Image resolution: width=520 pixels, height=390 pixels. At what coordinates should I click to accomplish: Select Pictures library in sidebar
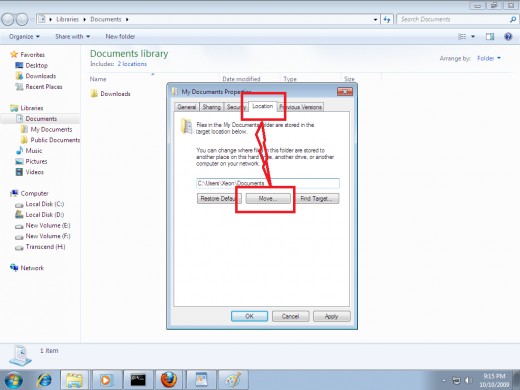[36, 161]
